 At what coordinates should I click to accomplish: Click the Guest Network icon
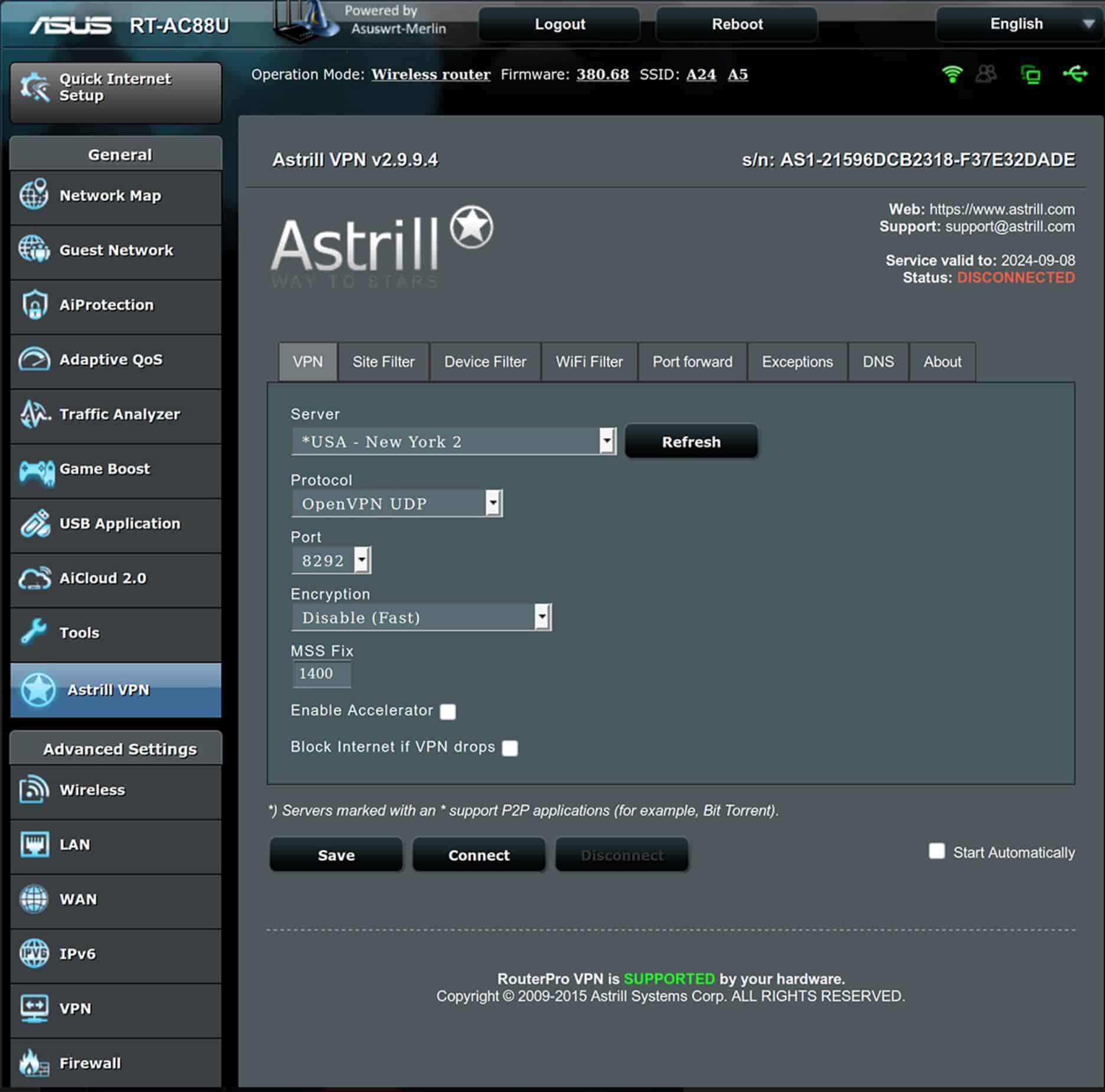click(x=34, y=249)
